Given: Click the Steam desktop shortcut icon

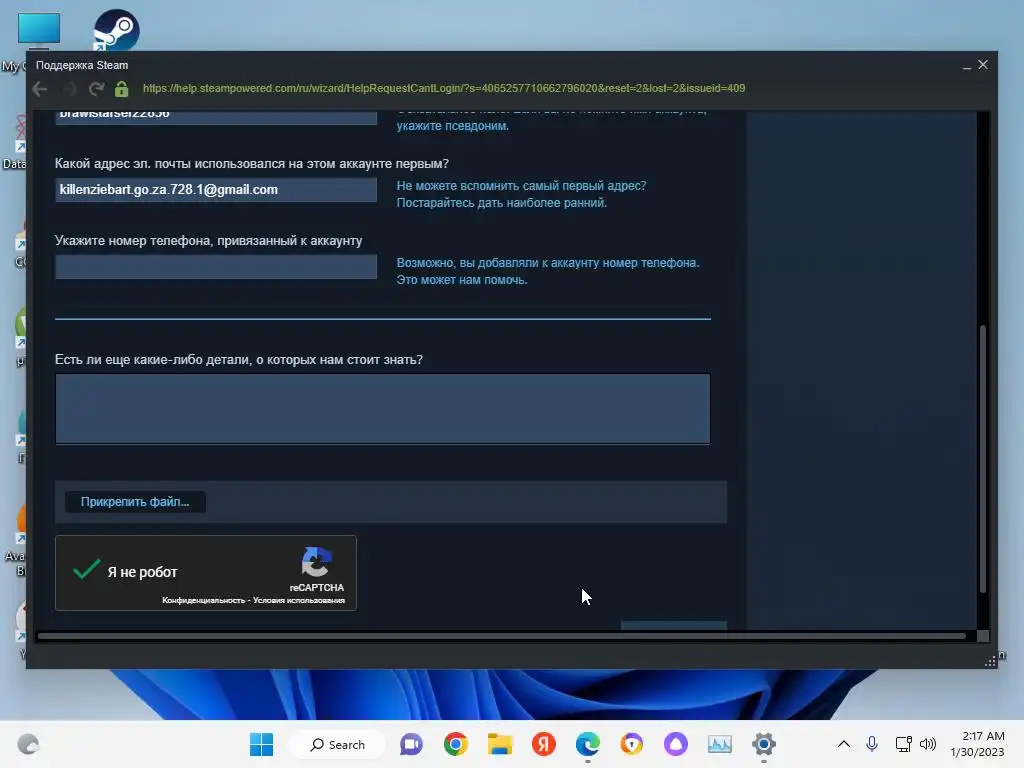Looking at the screenshot, I should pos(116,30).
